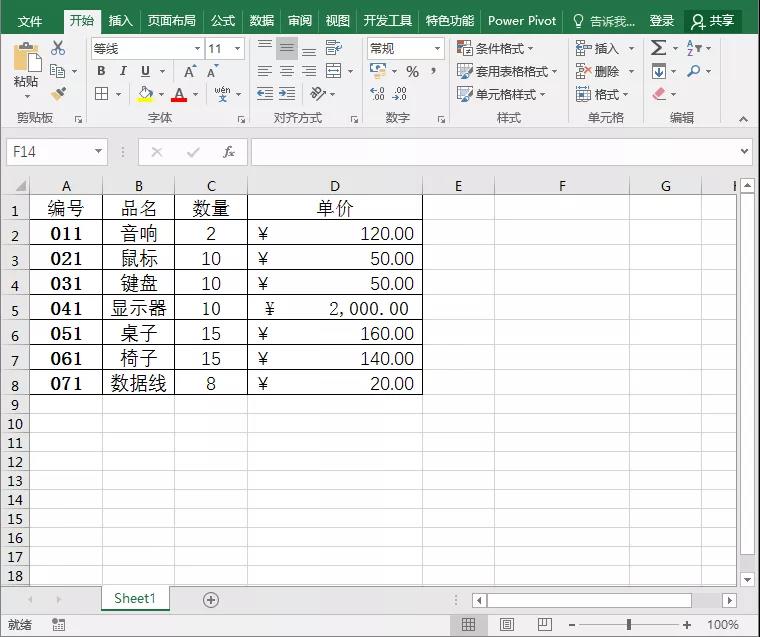Click the Cut scissors icon
Viewport: 760px width, 637px height.
(58, 48)
